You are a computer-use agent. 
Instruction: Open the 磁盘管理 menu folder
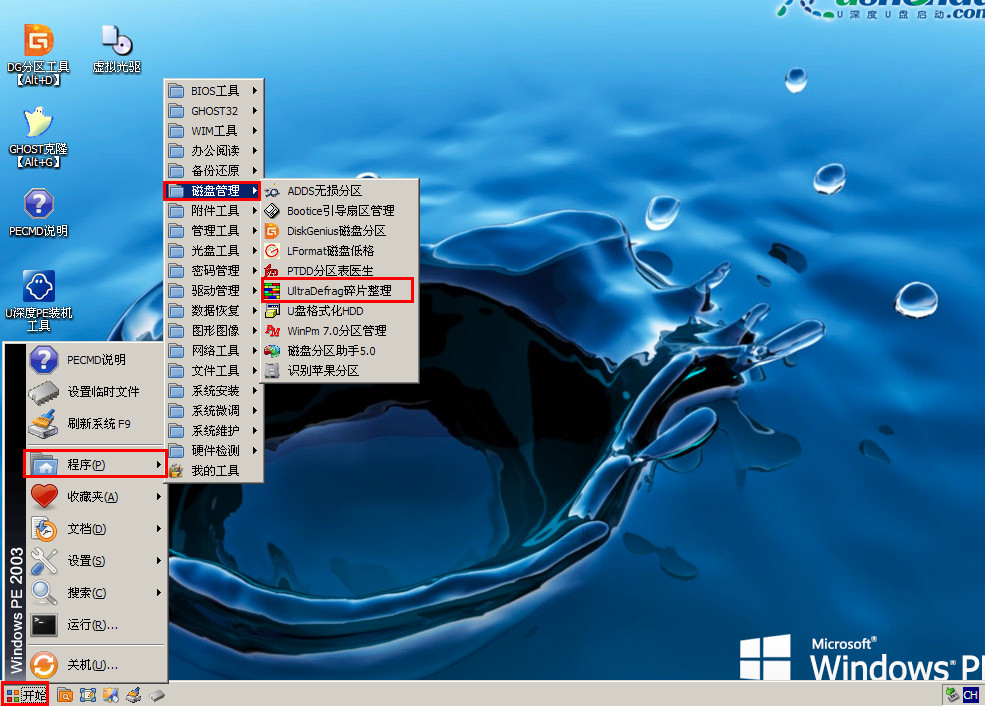pyautogui.click(x=213, y=191)
